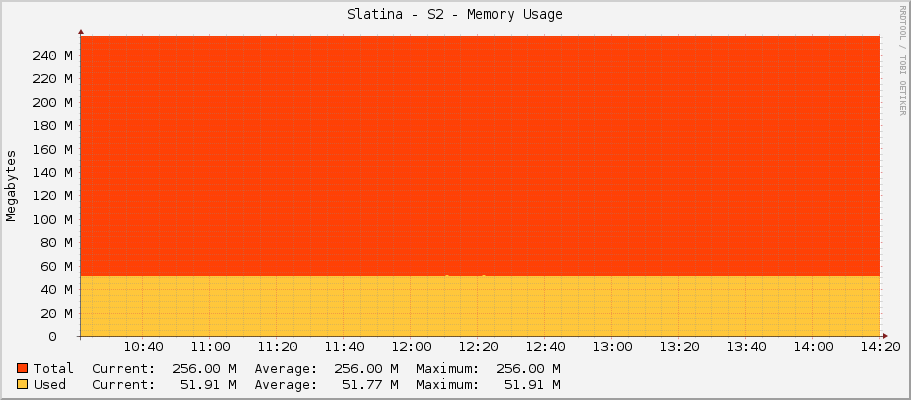
Task: Click the '14:20' time axis label
Action: [x=881, y=347]
